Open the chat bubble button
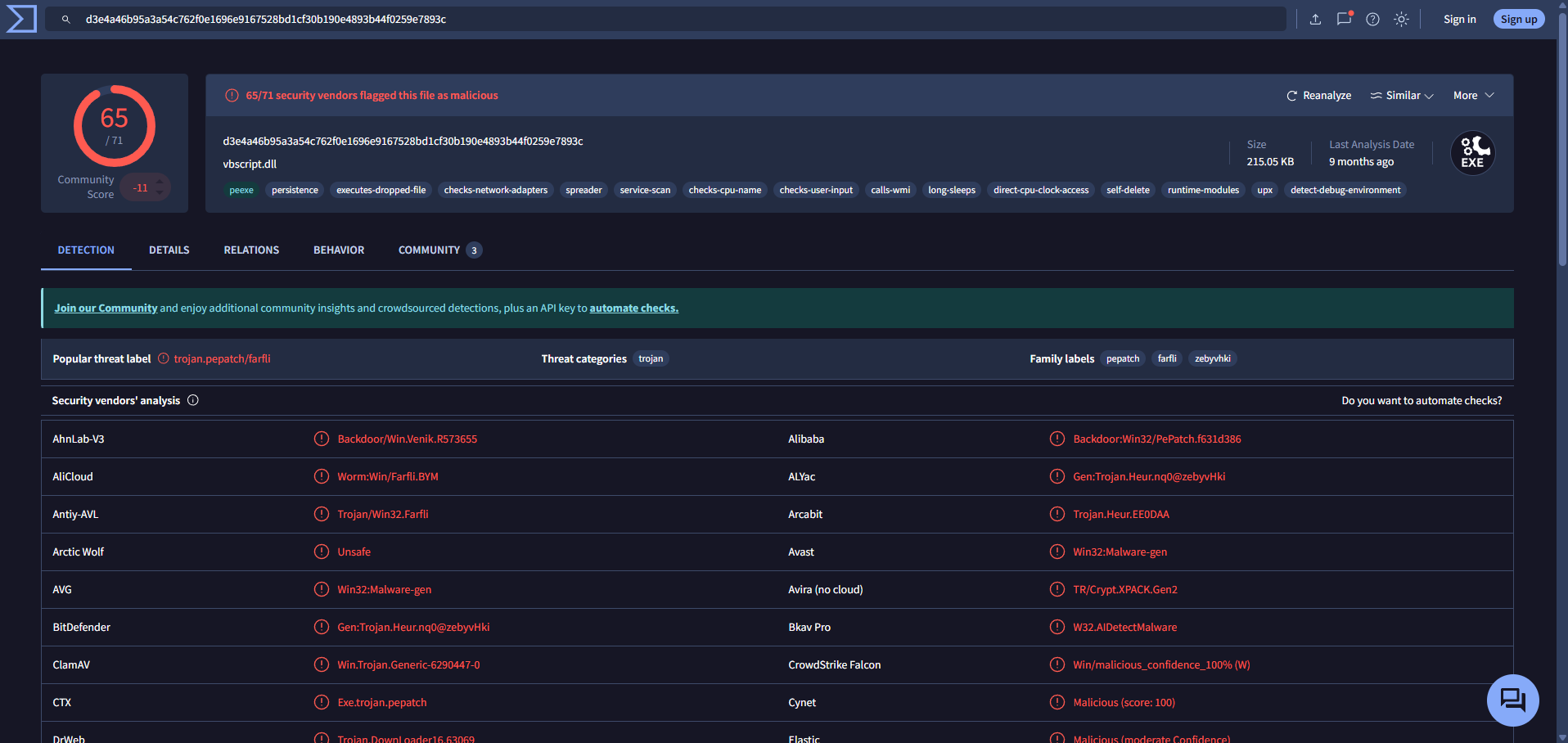This screenshot has height=743, width=1568. [x=1512, y=700]
